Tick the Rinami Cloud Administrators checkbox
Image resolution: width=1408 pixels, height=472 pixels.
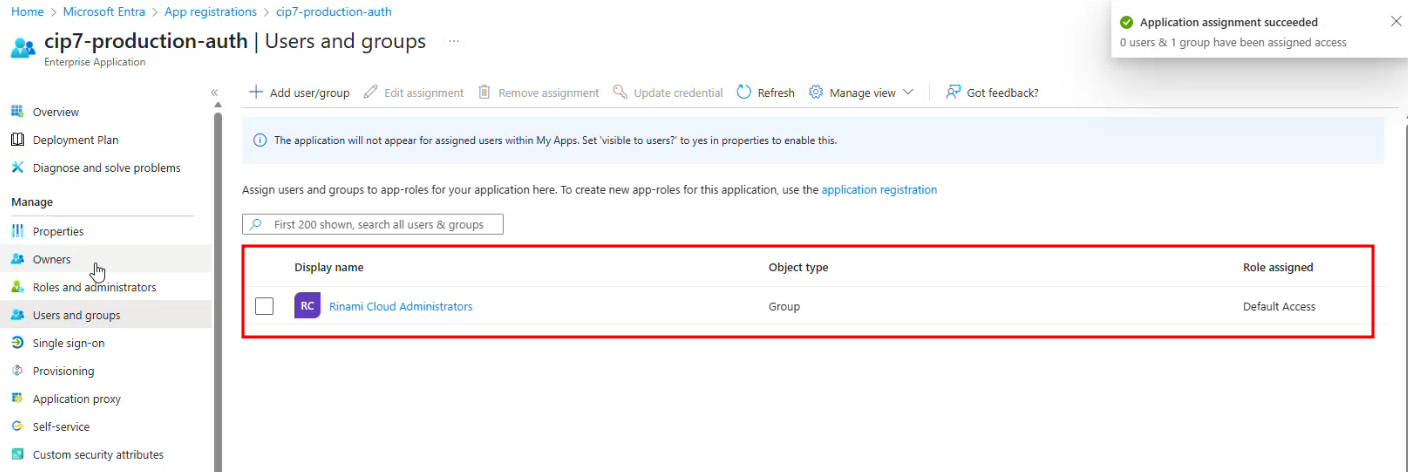[x=264, y=306]
